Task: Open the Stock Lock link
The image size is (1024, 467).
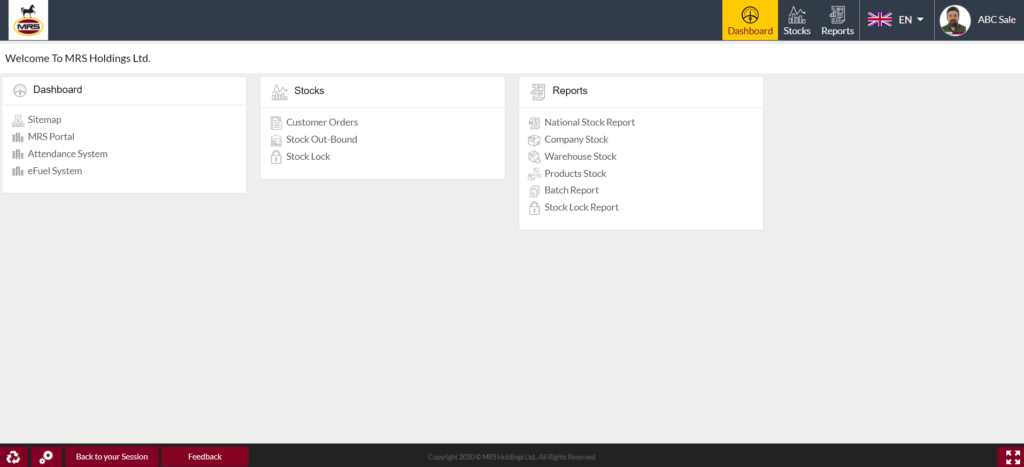Action: (x=308, y=157)
